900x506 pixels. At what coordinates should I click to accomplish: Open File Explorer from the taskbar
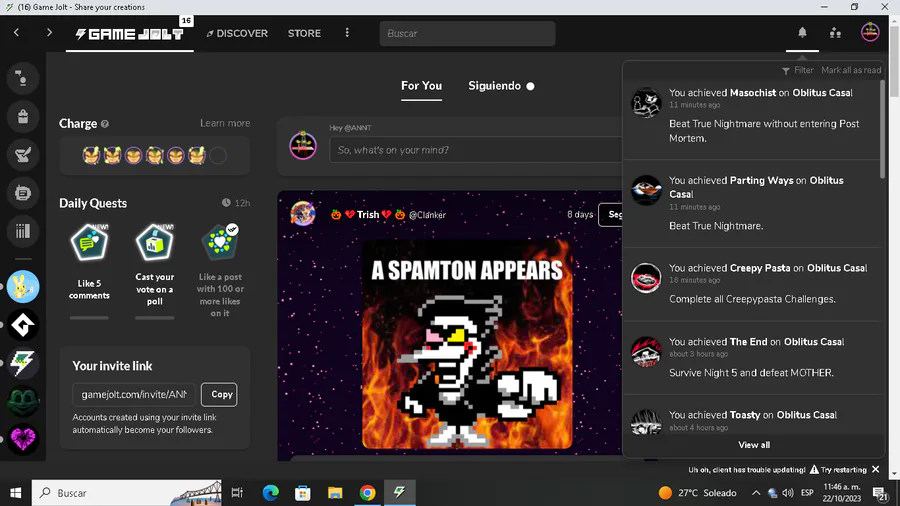(335, 493)
